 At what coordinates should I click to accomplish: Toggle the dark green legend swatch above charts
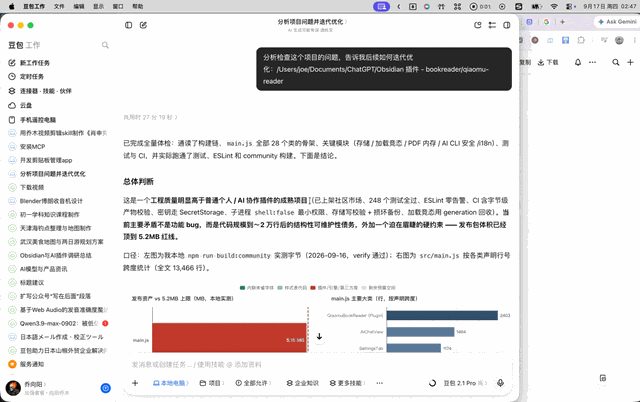tap(242, 288)
